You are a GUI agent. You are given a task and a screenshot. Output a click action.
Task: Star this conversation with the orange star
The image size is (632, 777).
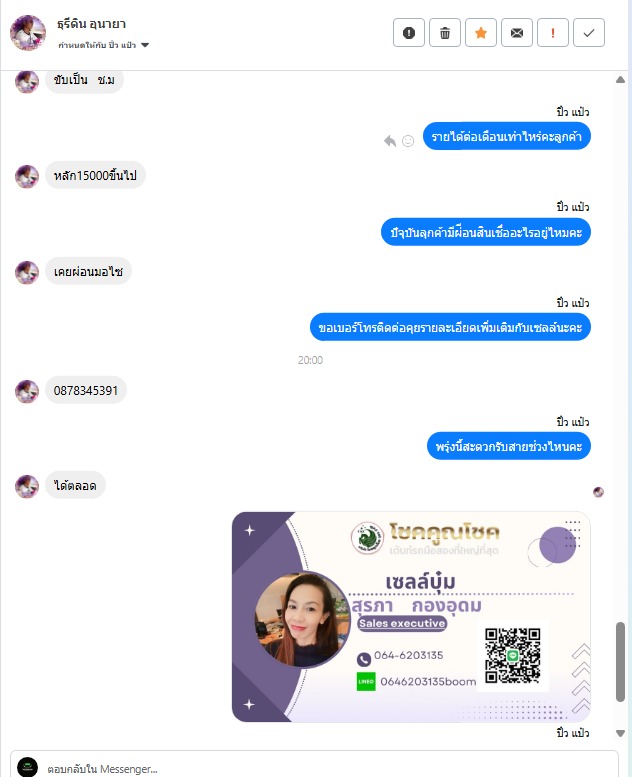(x=481, y=33)
